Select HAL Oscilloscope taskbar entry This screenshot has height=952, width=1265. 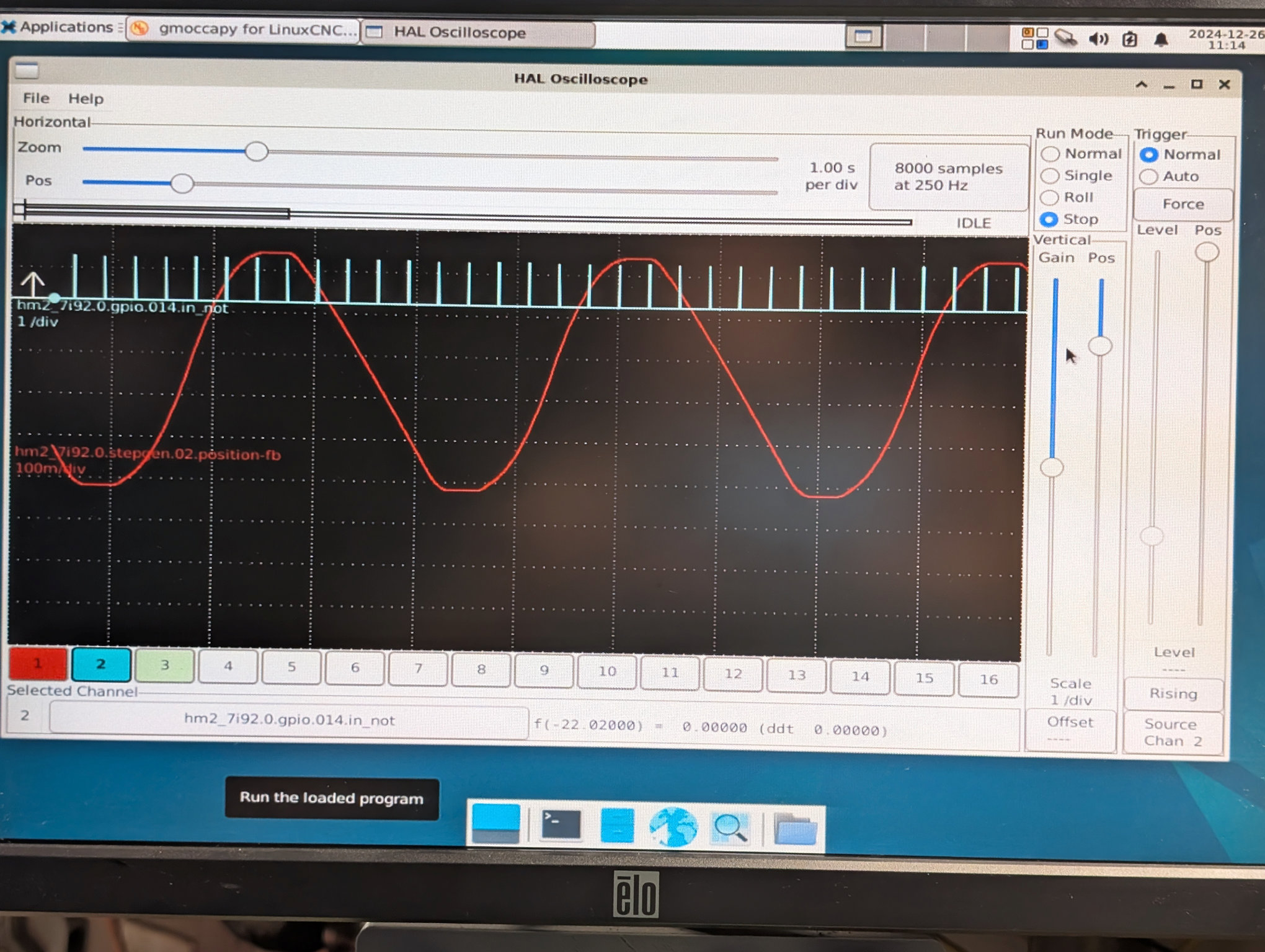tap(477, 33)
